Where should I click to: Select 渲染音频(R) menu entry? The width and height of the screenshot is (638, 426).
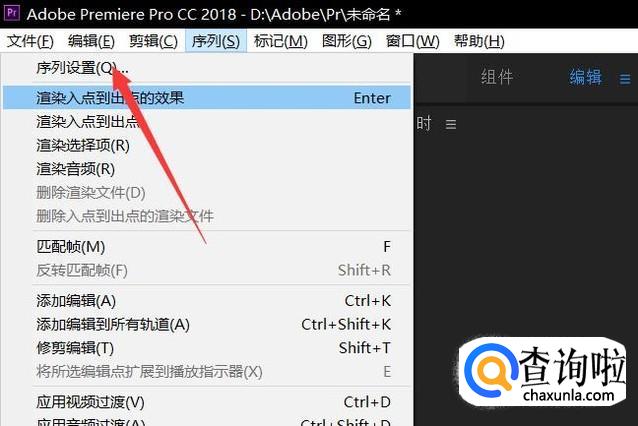pyautogui.click(x=207, y=169)
